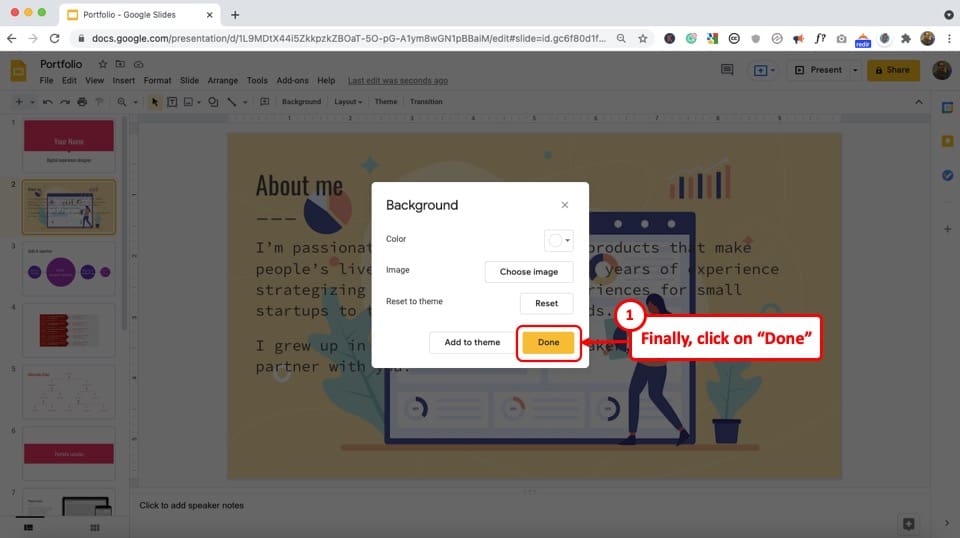The image size is (960, 538).
Task: Open the Tools menu
Action: coord(257,80)
